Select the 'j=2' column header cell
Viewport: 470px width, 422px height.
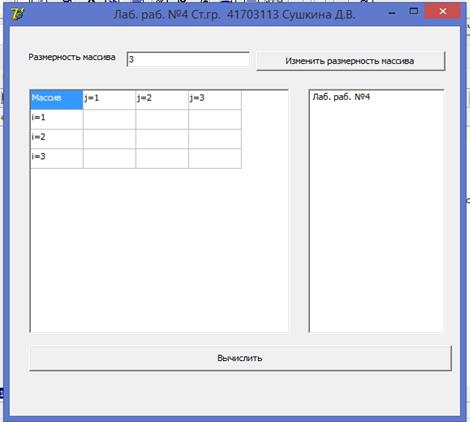162,99
